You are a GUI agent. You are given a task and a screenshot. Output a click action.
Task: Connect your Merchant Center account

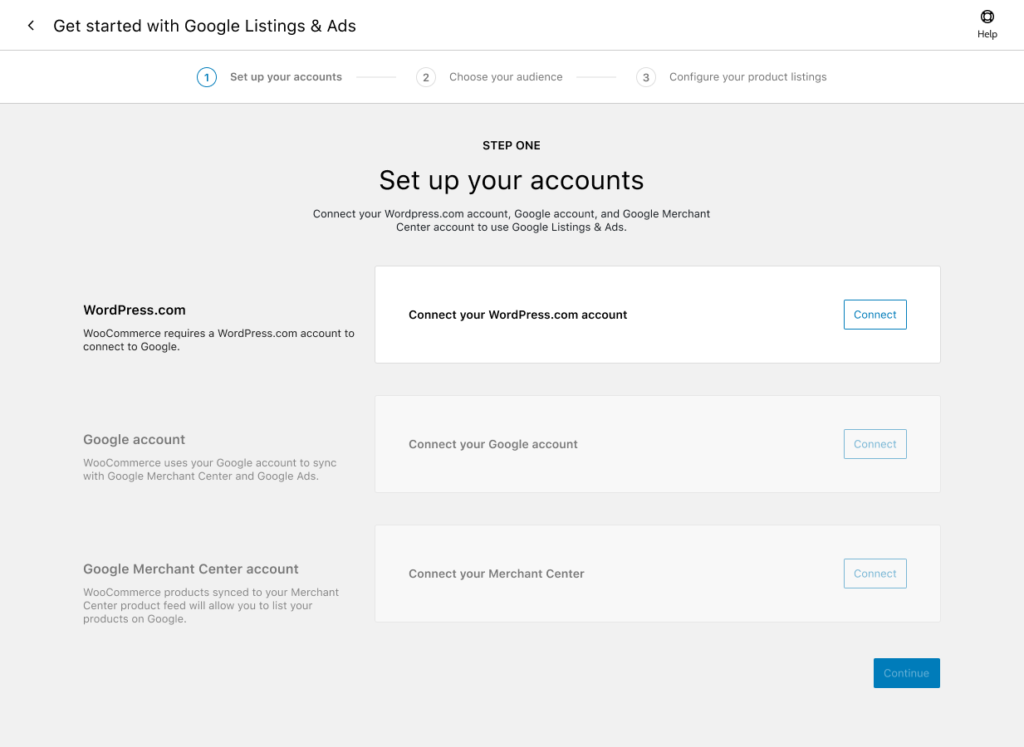pyautogui.click(x=874, y=573)
